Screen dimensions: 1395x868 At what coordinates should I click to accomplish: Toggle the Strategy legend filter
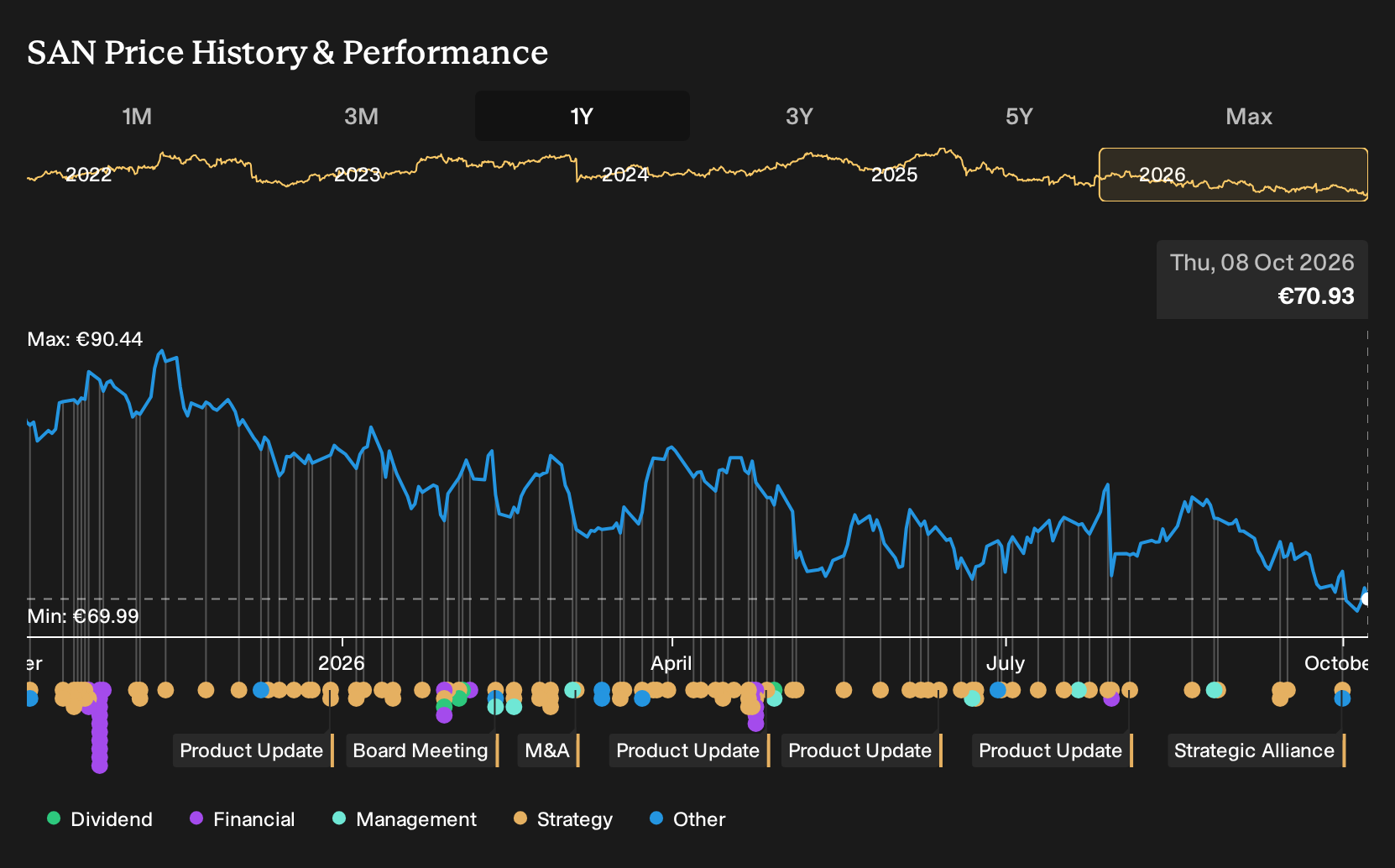563,819
